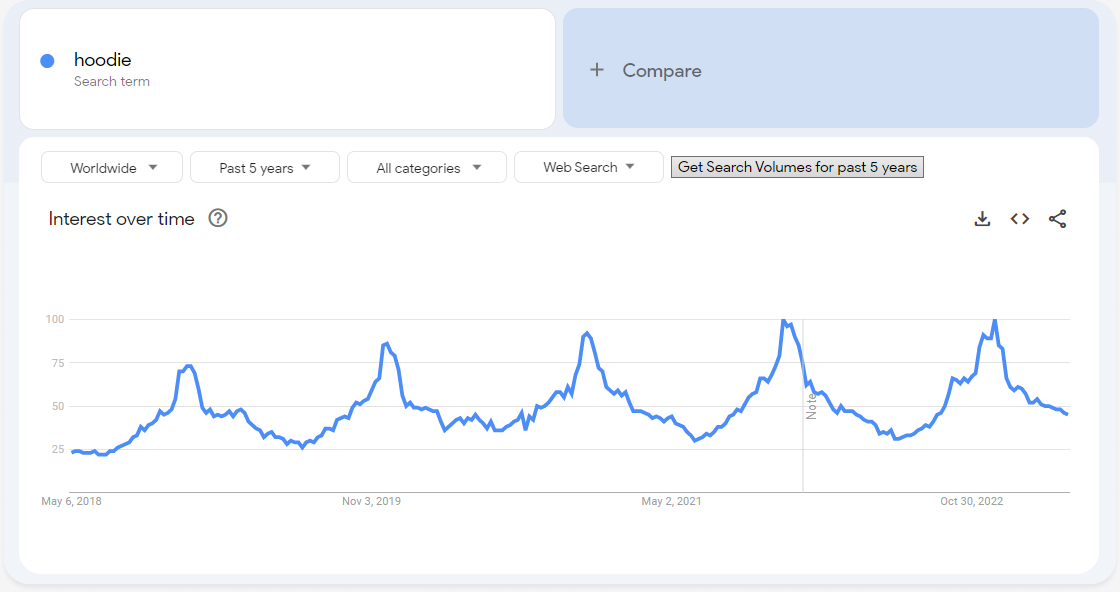Click the 25 value on y-axis
The width and height of the screenshot is (1120, 592).
58,449
